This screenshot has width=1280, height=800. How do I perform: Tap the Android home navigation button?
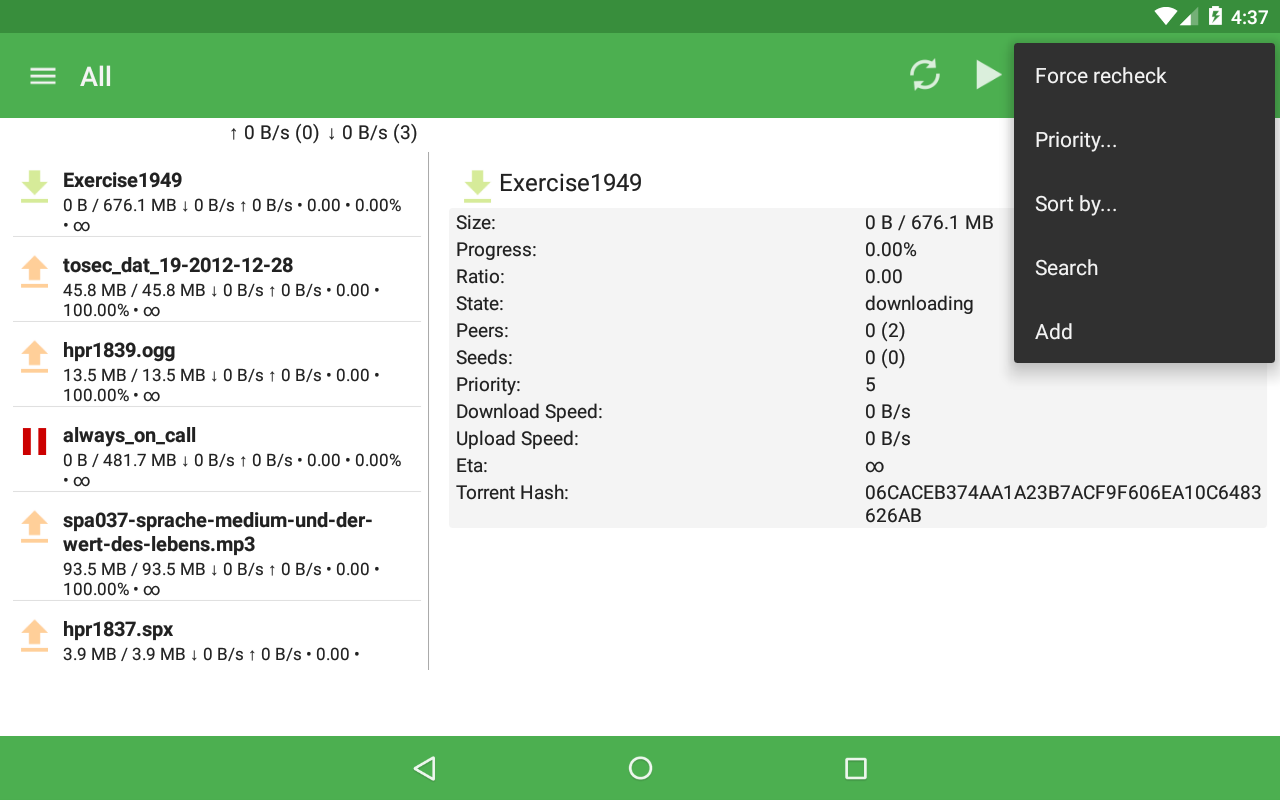point(640,768)
